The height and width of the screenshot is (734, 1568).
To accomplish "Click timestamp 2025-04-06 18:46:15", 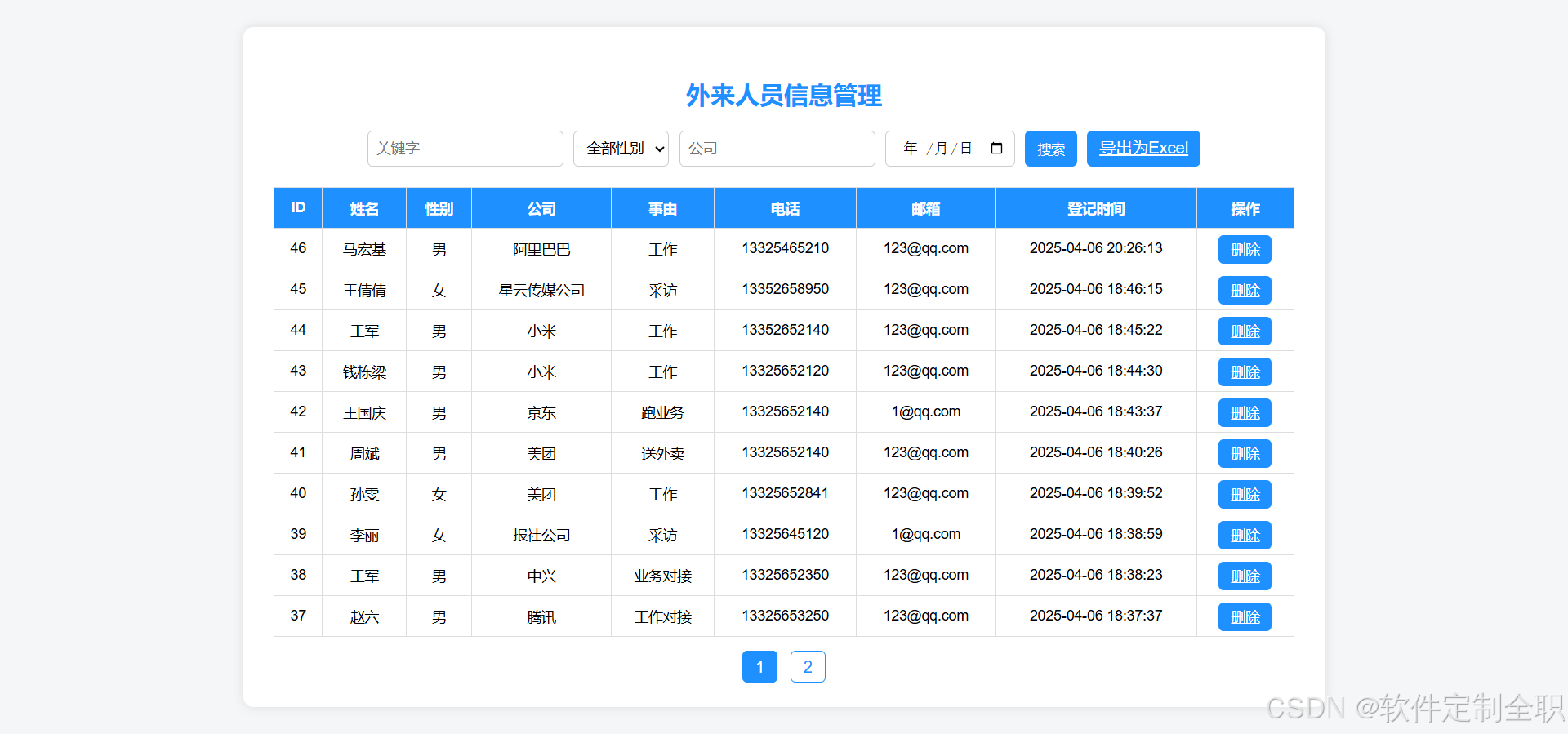I will 1096,289.
